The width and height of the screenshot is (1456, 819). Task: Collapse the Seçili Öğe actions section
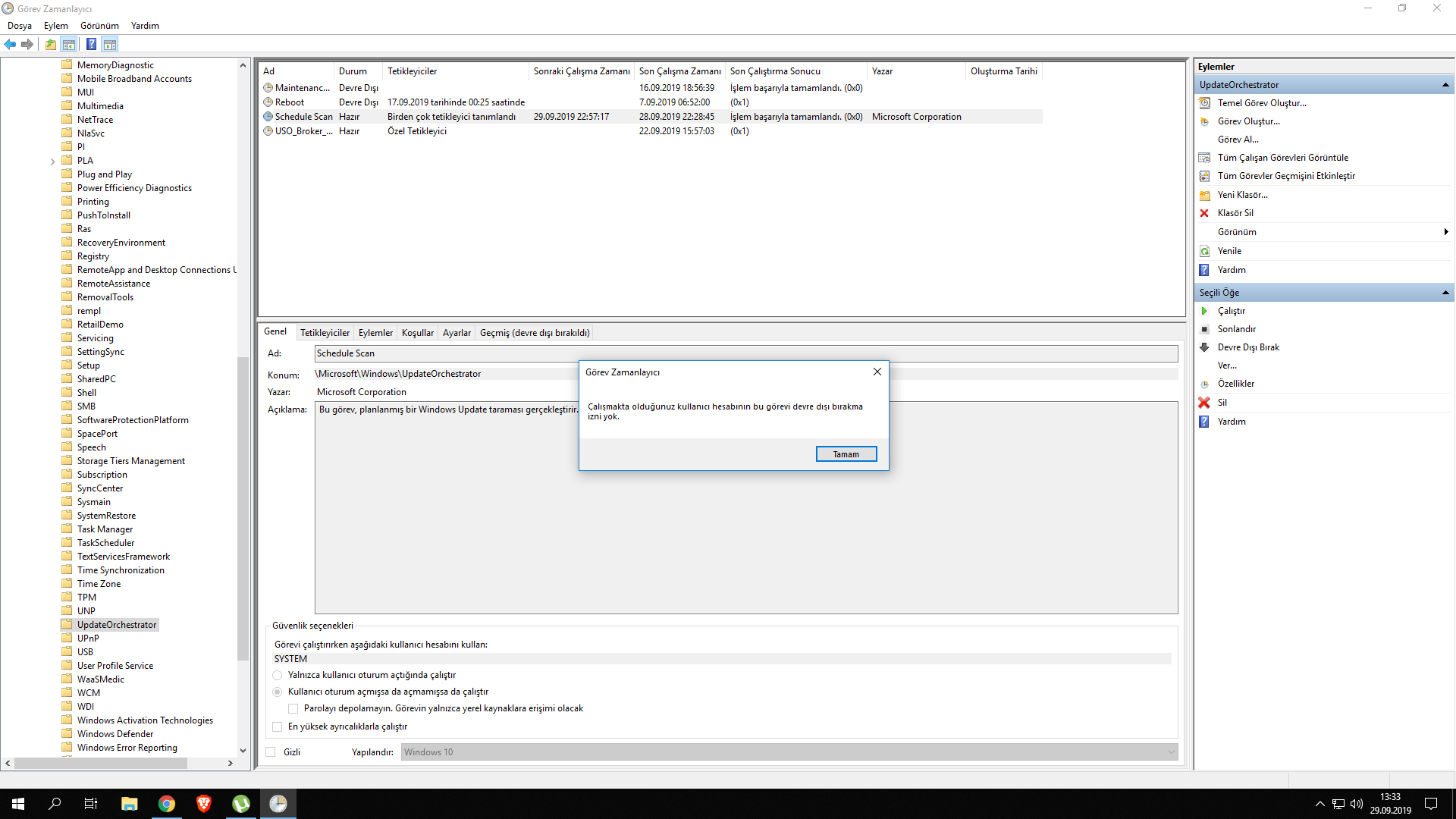[1445, 293]
